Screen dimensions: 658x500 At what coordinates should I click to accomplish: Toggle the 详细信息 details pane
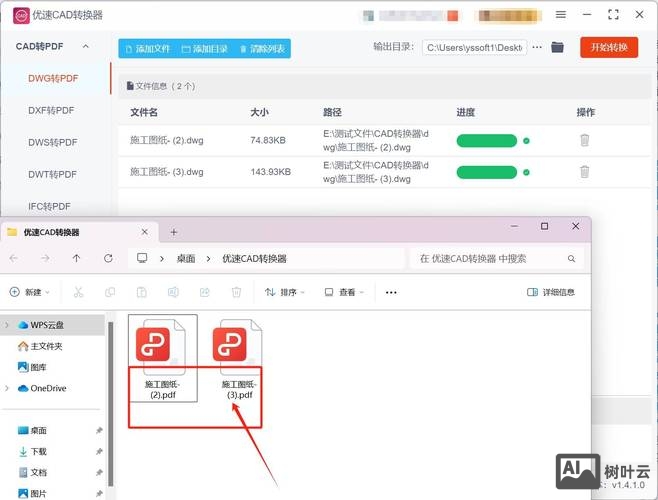(551, 292)
